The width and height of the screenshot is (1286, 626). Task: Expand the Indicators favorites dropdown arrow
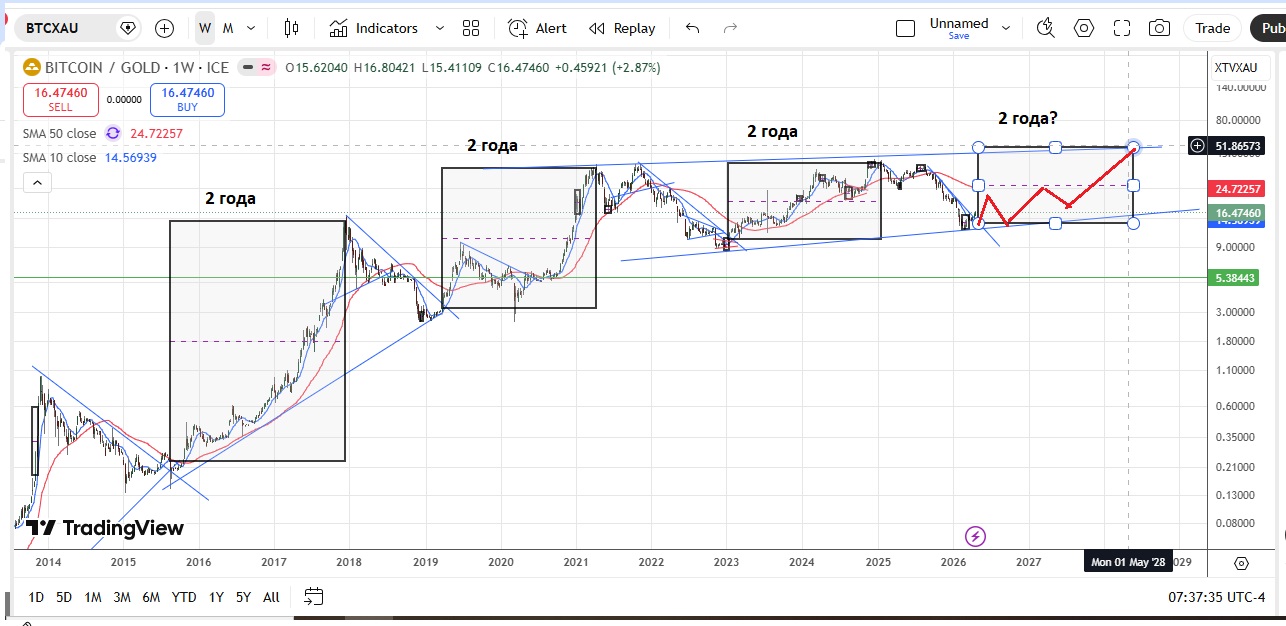click(x=439, y=28)
